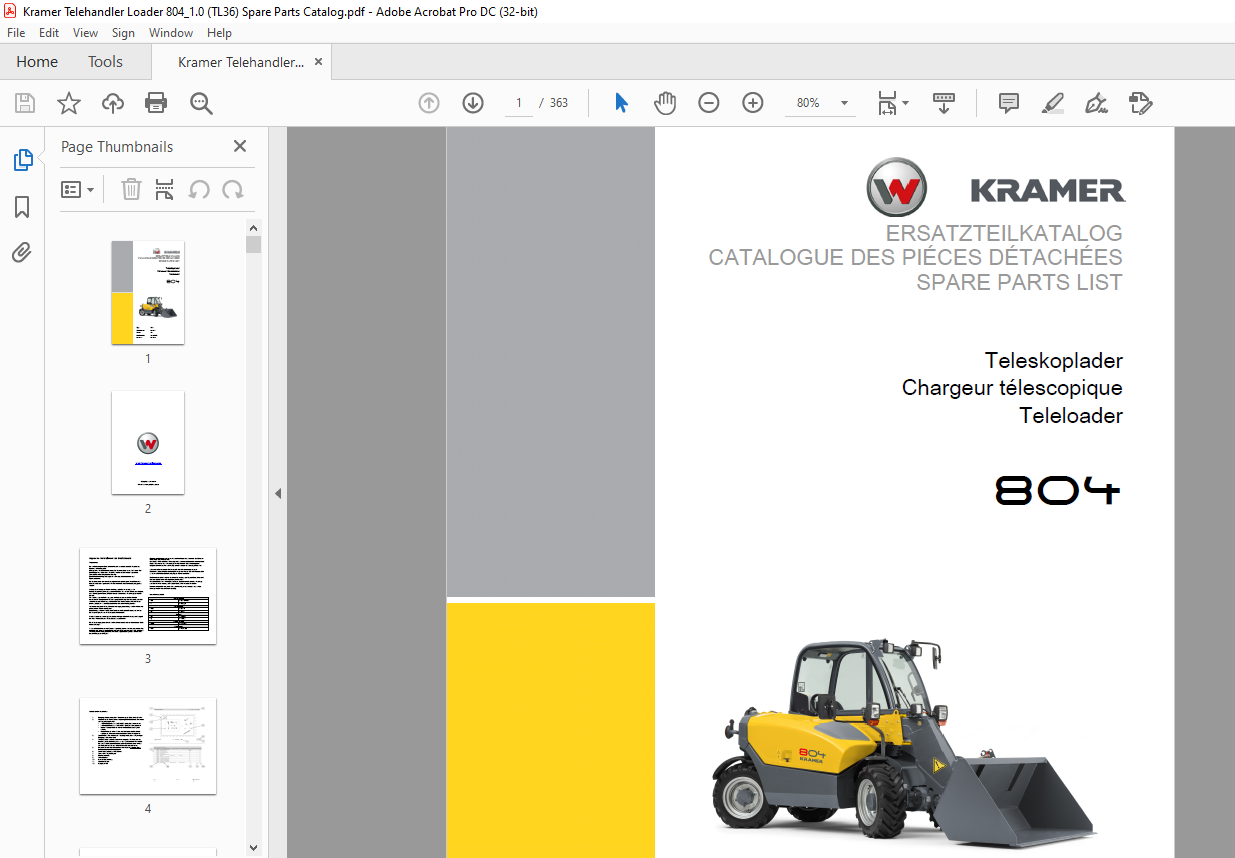The width and height of the screenshot is (1235, 858).
Task: Click the thumbnails scroll down arrow
Action: tap(254, 848)
